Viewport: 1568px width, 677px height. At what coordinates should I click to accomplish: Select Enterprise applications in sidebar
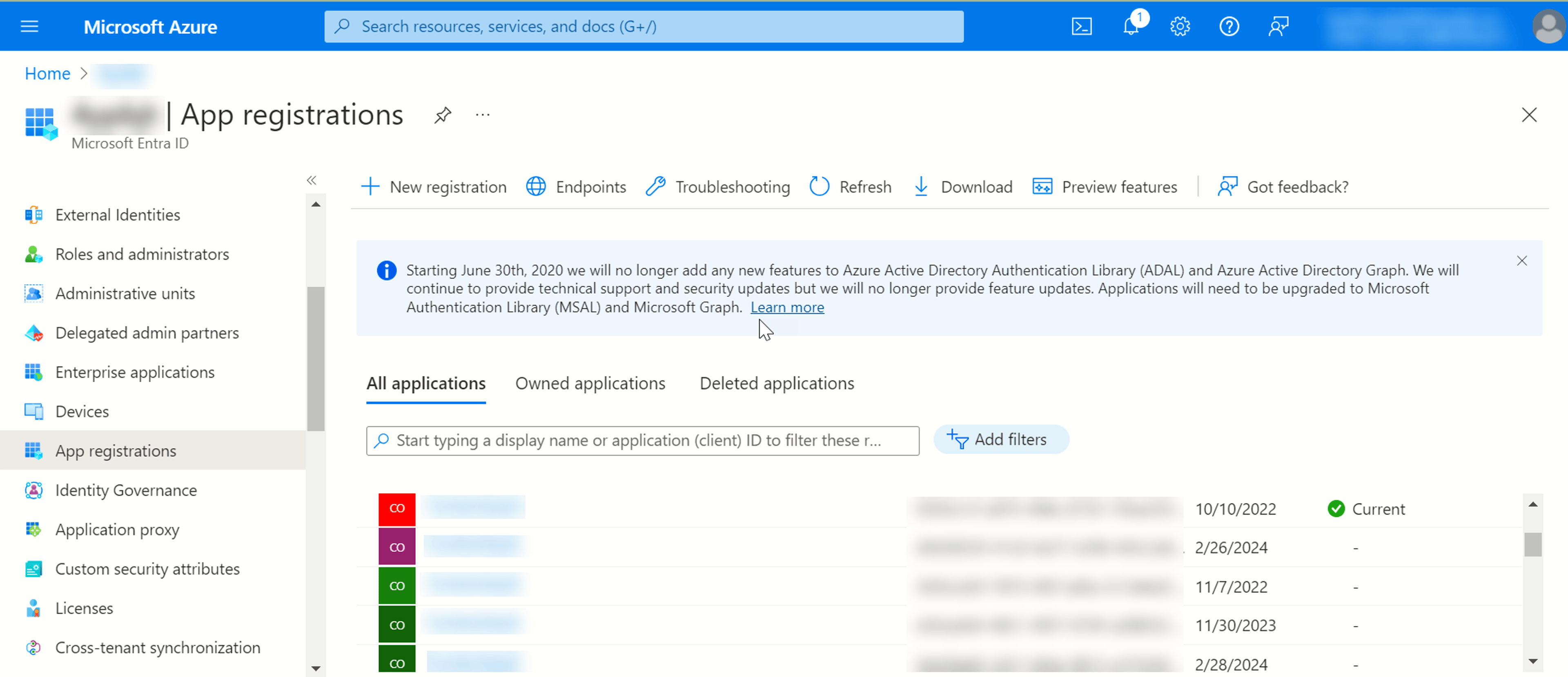coord(134,372)
